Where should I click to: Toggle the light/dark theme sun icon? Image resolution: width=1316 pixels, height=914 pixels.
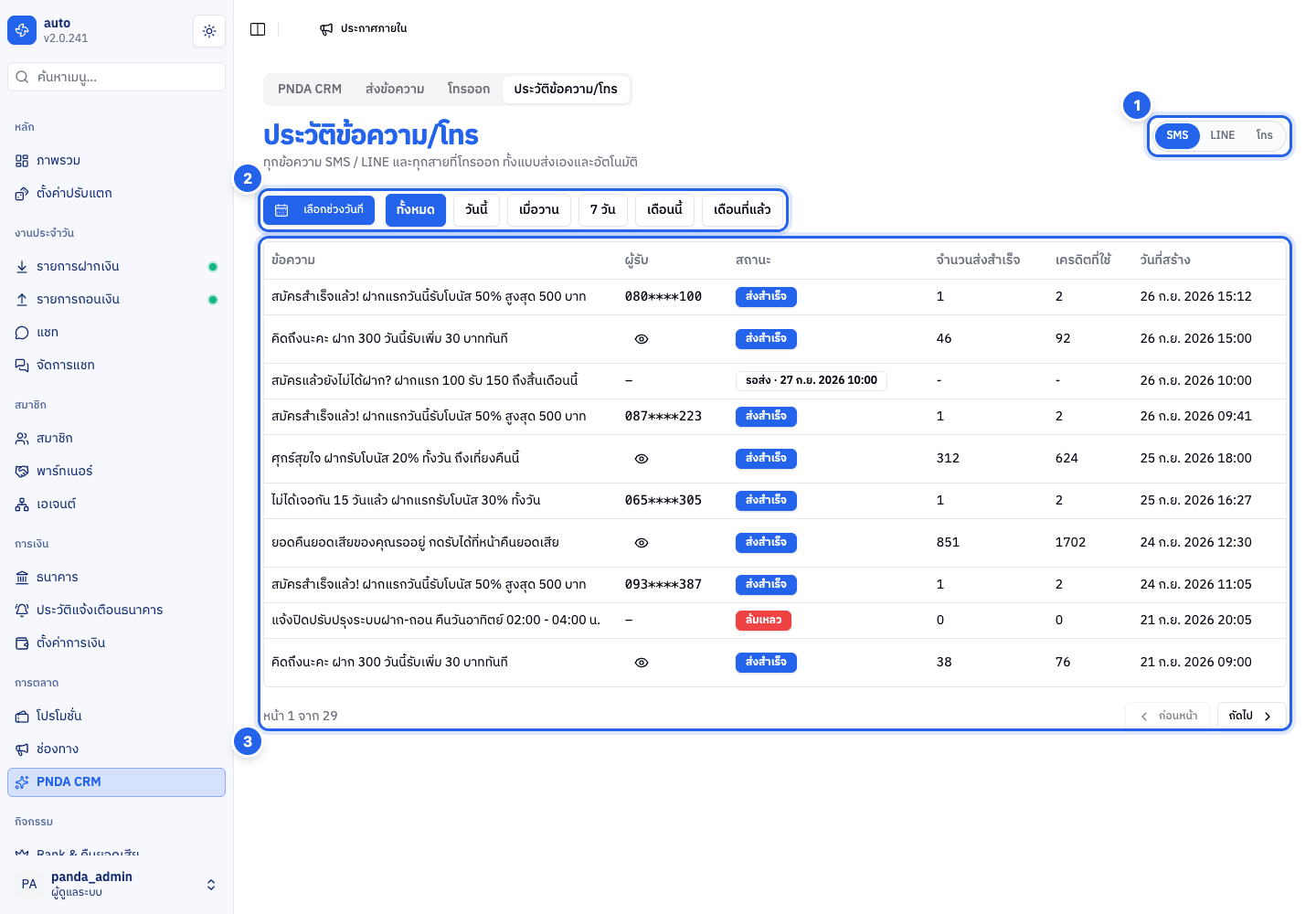click(x=209, y=31)
